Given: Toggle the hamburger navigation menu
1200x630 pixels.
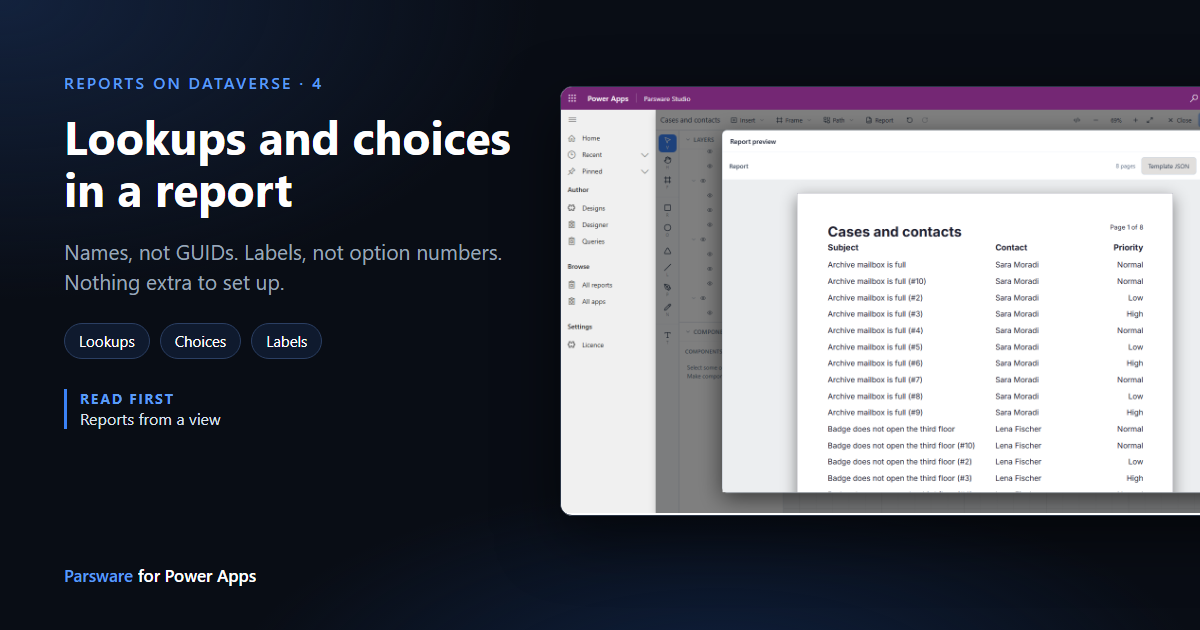Looking at the screenshot, I should click(572, 120).
